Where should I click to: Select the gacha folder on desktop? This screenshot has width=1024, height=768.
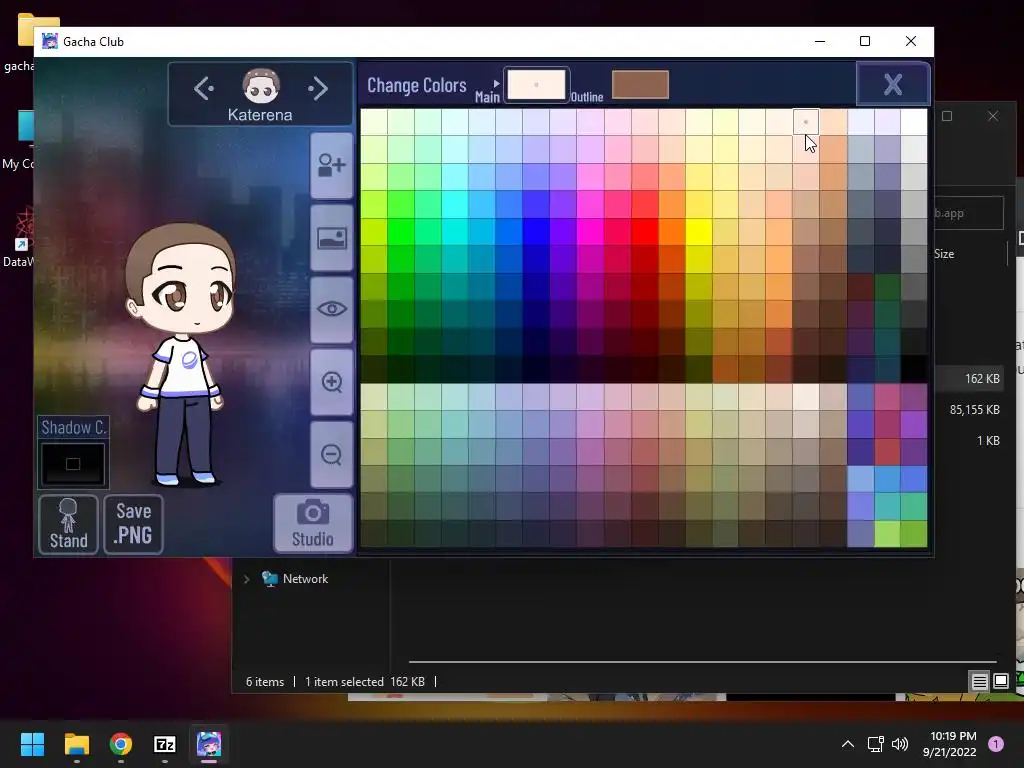pyautogui.click(x=18, y=42)
